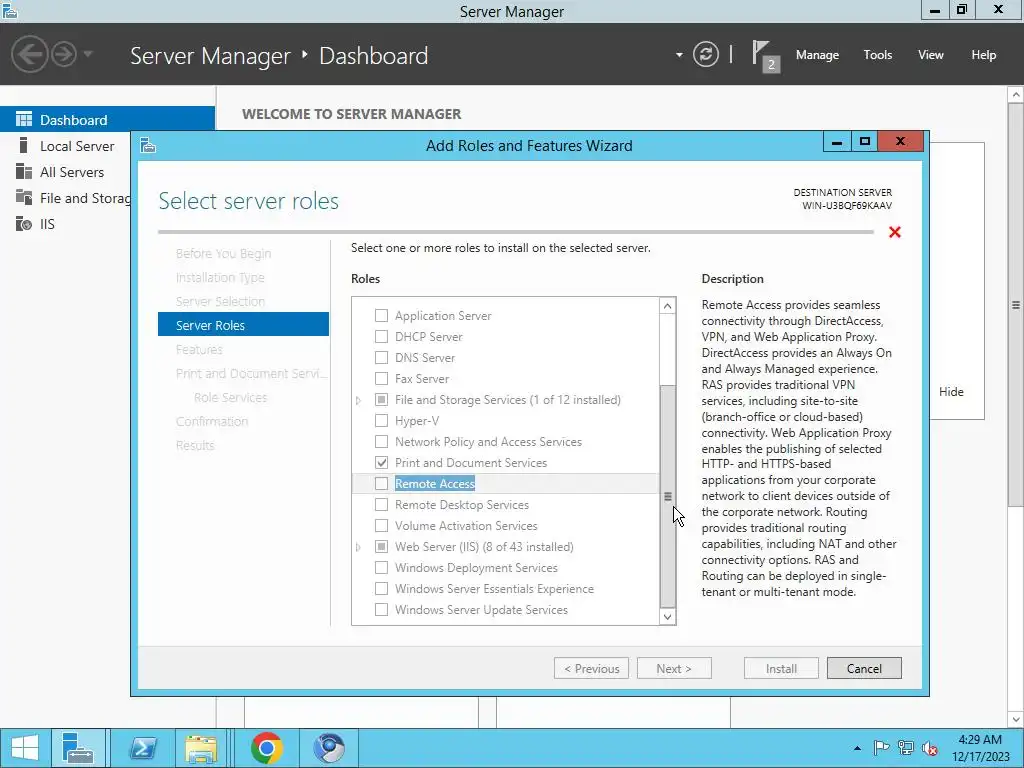Check the Hyper-V role
The image size is (1024, 768).
(381, 421)
